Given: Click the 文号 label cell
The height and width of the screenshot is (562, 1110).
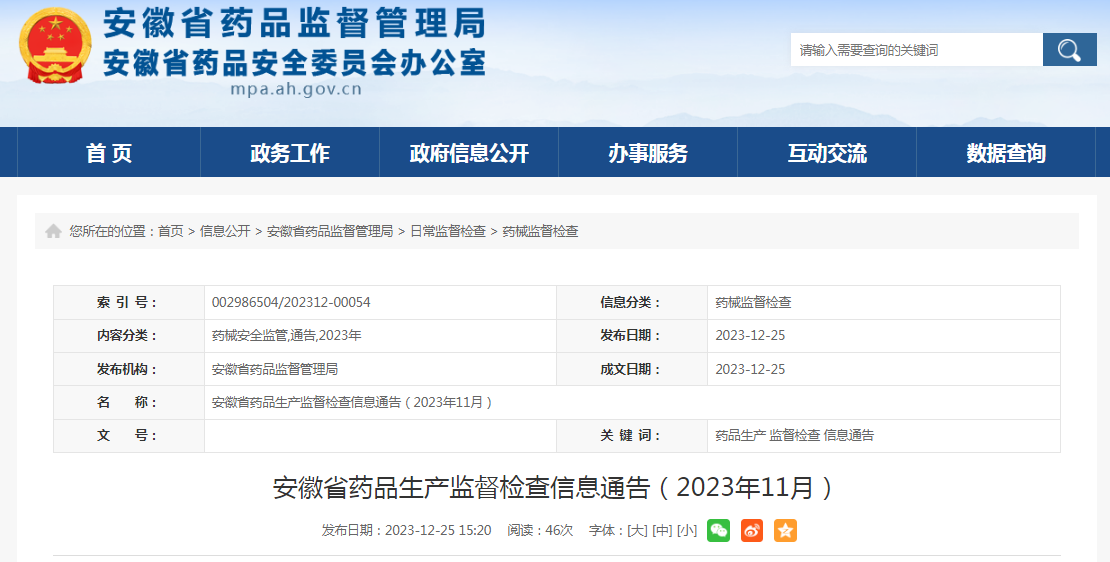Looking at the screenshot, I should click(129, 435).
